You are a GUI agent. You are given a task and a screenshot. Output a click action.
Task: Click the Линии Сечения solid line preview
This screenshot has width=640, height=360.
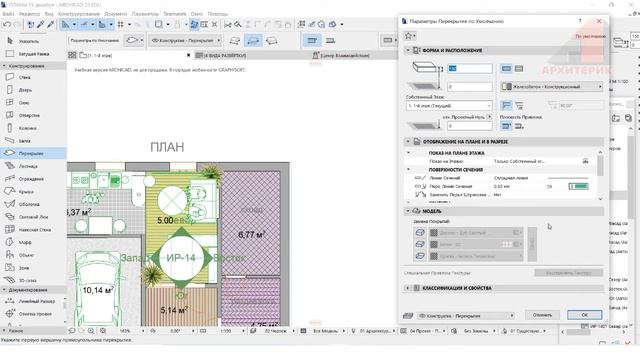coord(568,178)
